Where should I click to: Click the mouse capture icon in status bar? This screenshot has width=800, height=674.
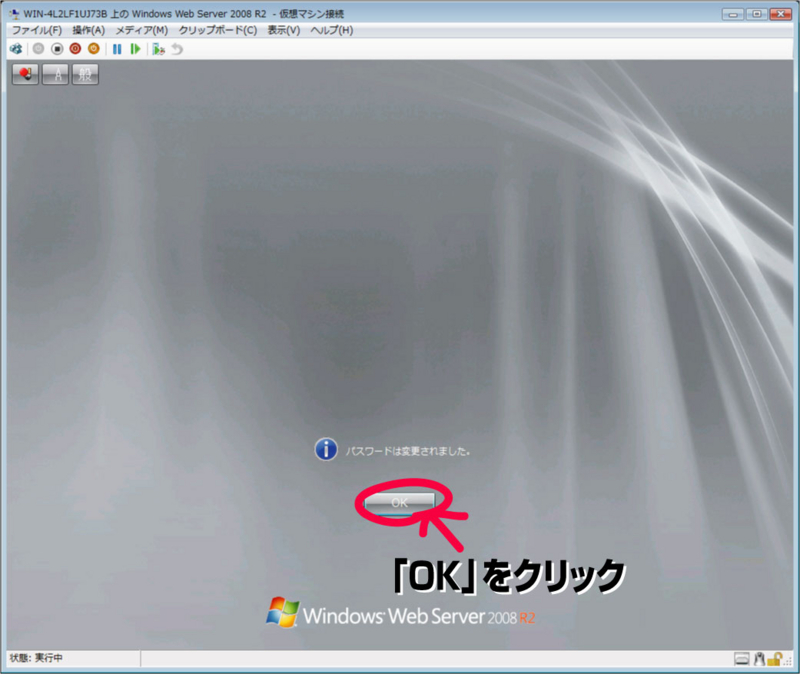click(759, 661)
